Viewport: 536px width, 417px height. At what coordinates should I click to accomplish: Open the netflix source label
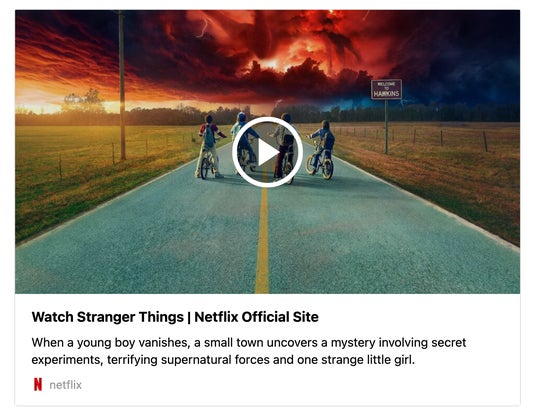tap(65, 385)
